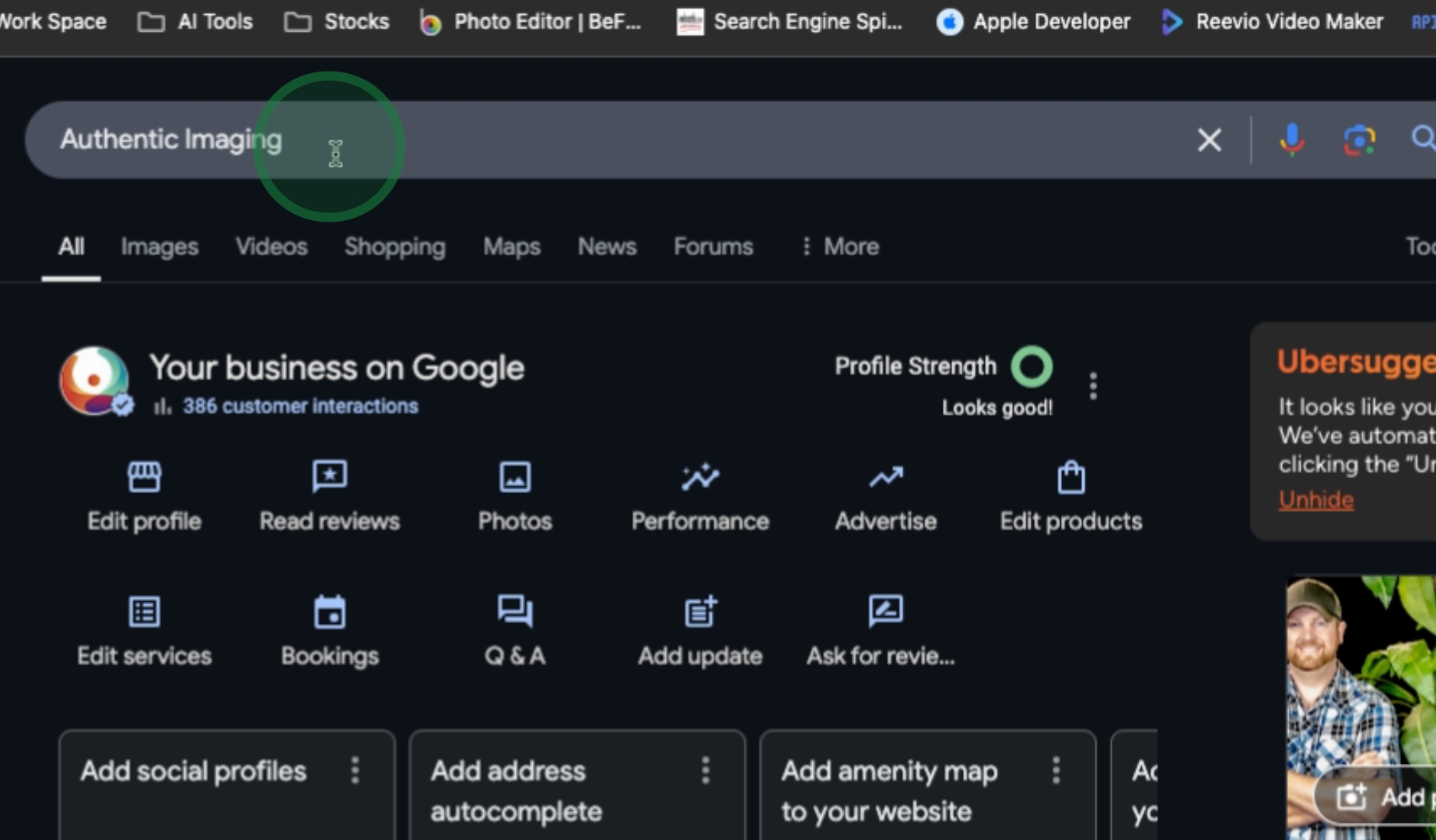The height and width of the screenshot is (840, 1436).
Task: Open the Bookings calendar icon
Action: pos(330,612)
